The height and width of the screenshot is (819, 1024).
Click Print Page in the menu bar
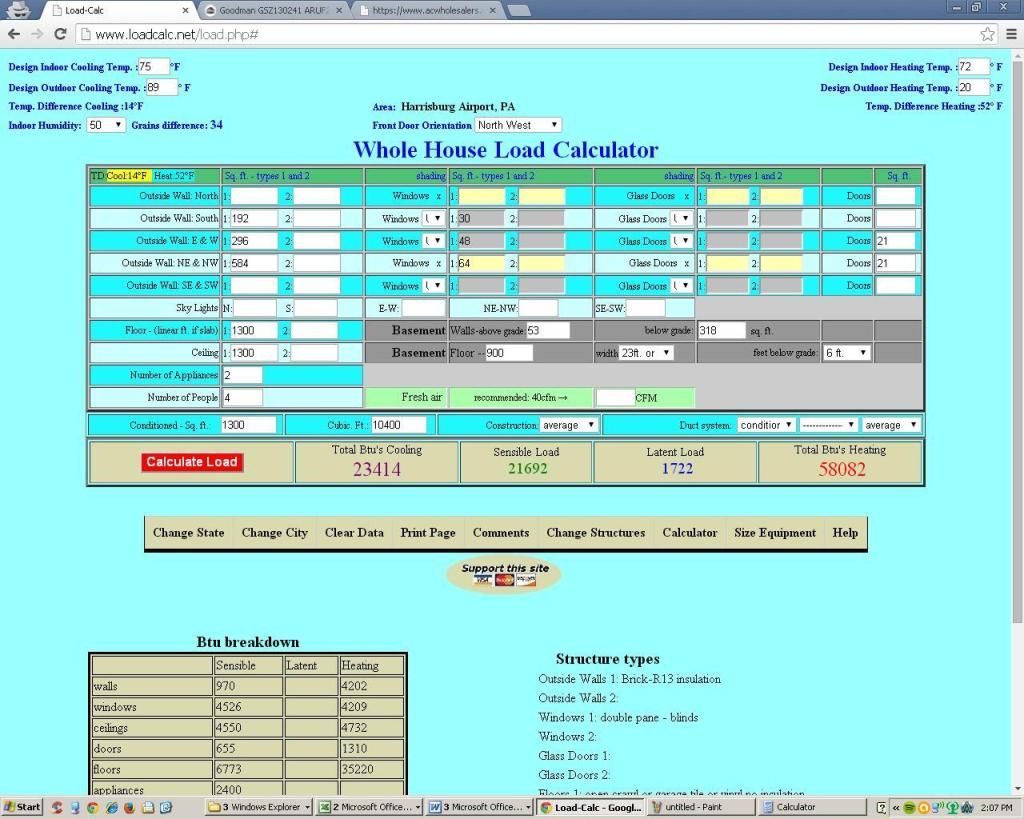(428, 533)
